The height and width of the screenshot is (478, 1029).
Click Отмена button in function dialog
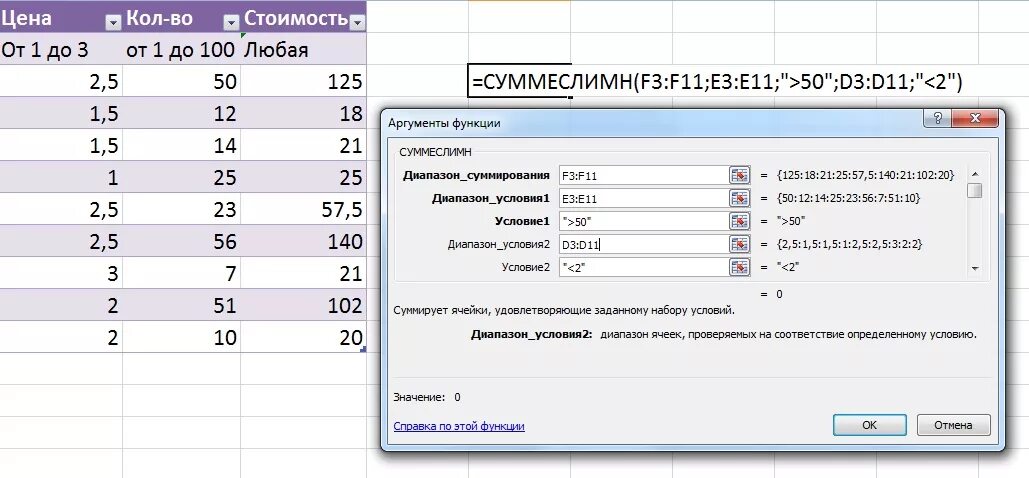(954, 425)
